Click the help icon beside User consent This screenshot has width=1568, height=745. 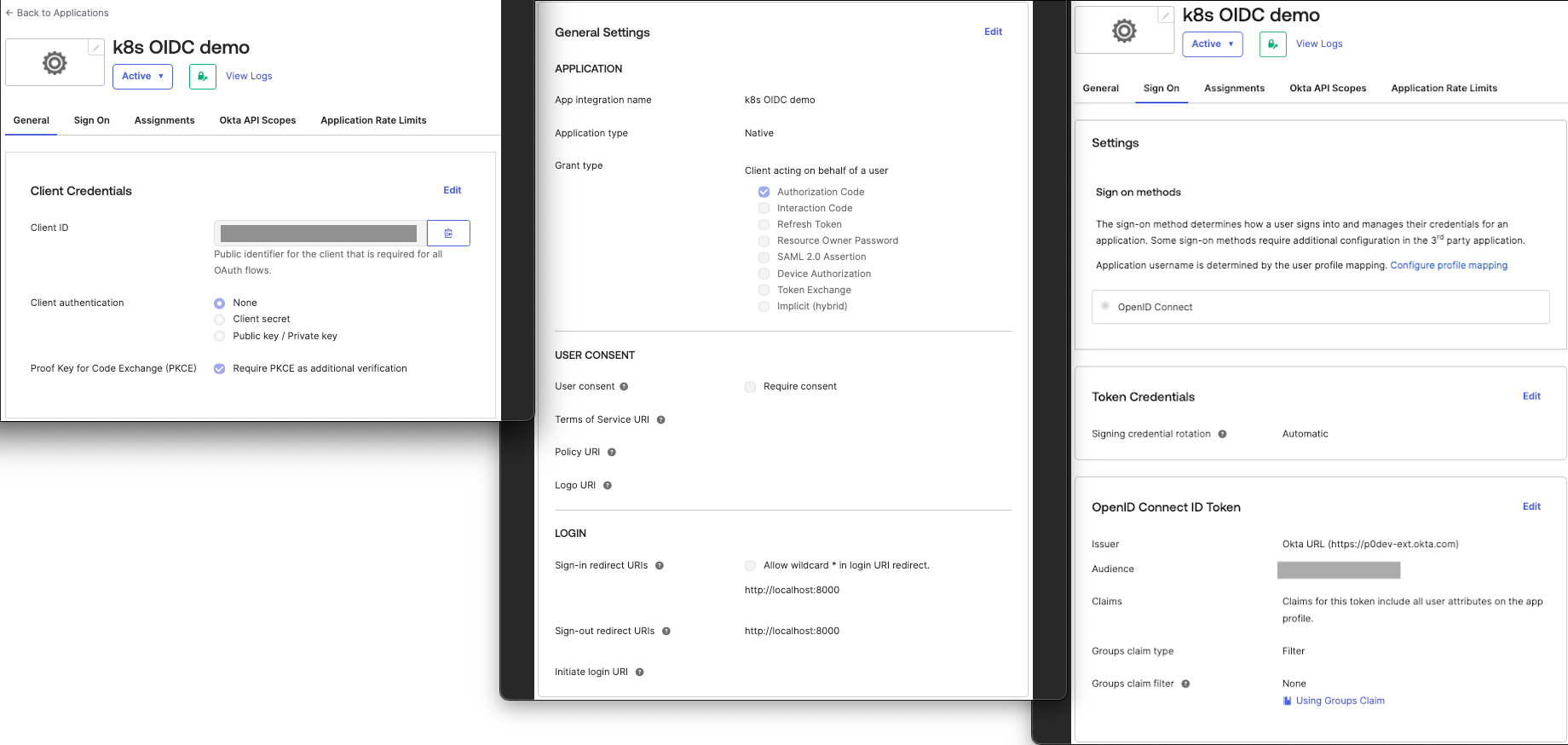click(x=624, y=387)
